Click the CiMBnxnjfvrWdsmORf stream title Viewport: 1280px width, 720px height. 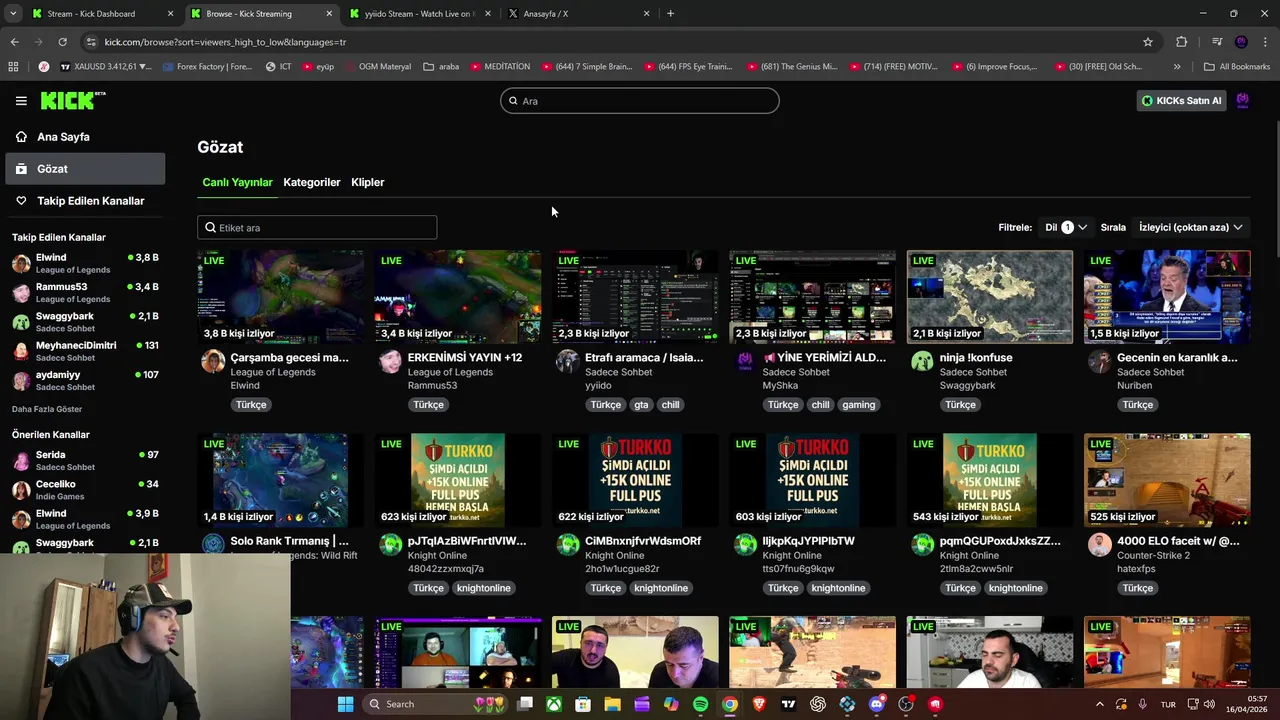click(x=643, y=541)
